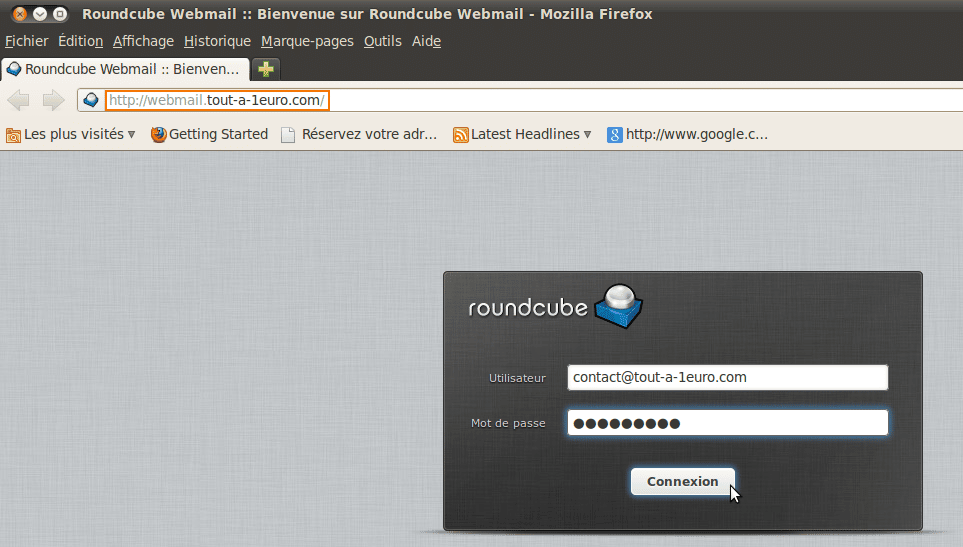Focus the Mot de passe input field
Image resolution: width=963 pixels, height=547 pixels.
point(728,423)
